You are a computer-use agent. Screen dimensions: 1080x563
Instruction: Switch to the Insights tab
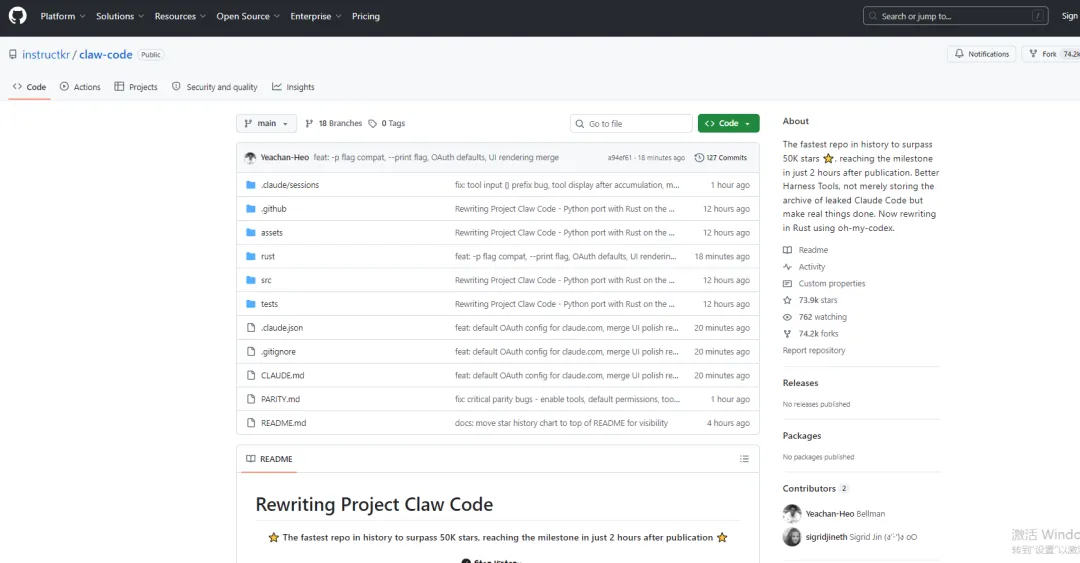coord(293,87)
